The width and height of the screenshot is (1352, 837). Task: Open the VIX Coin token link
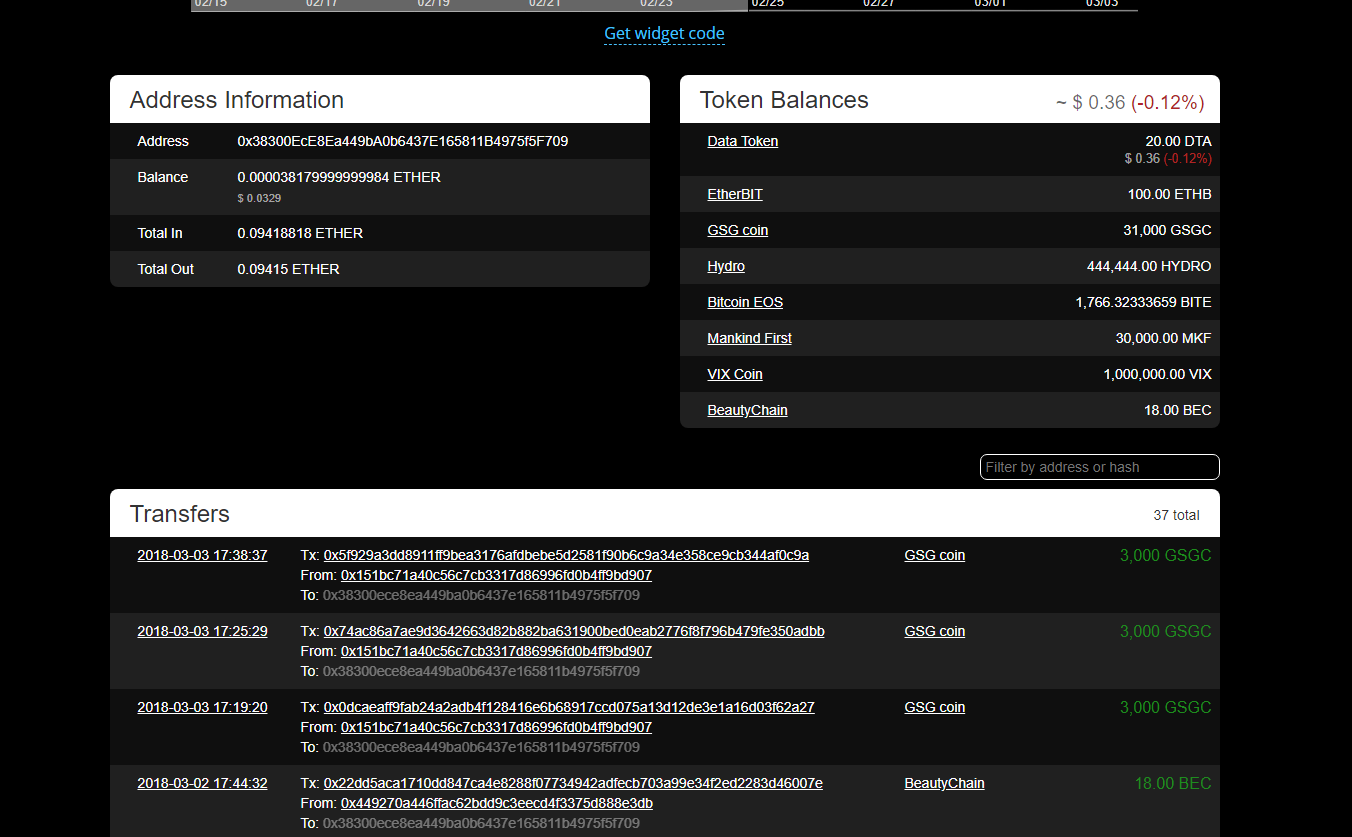pyautogui.click(x=734, y=375)
